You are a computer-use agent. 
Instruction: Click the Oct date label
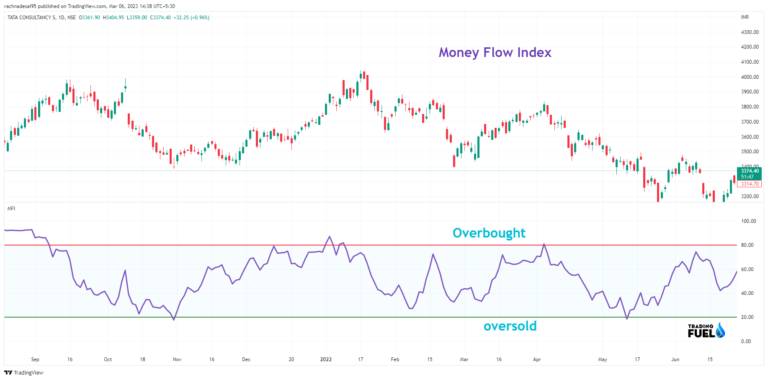pos(108,359)
